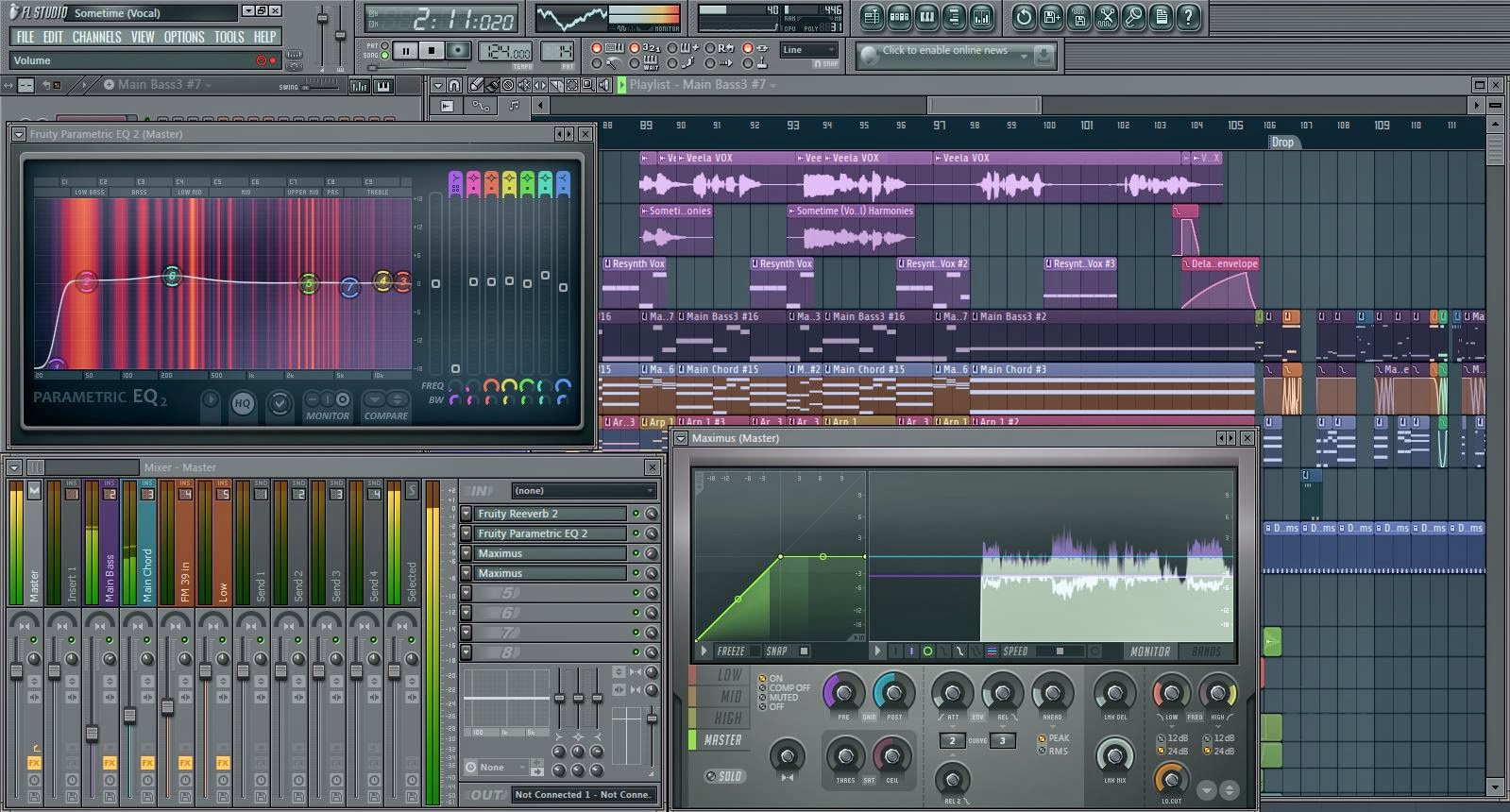
Task: Show automation clips in the playlist clip filter
Action: click(481, 106)
